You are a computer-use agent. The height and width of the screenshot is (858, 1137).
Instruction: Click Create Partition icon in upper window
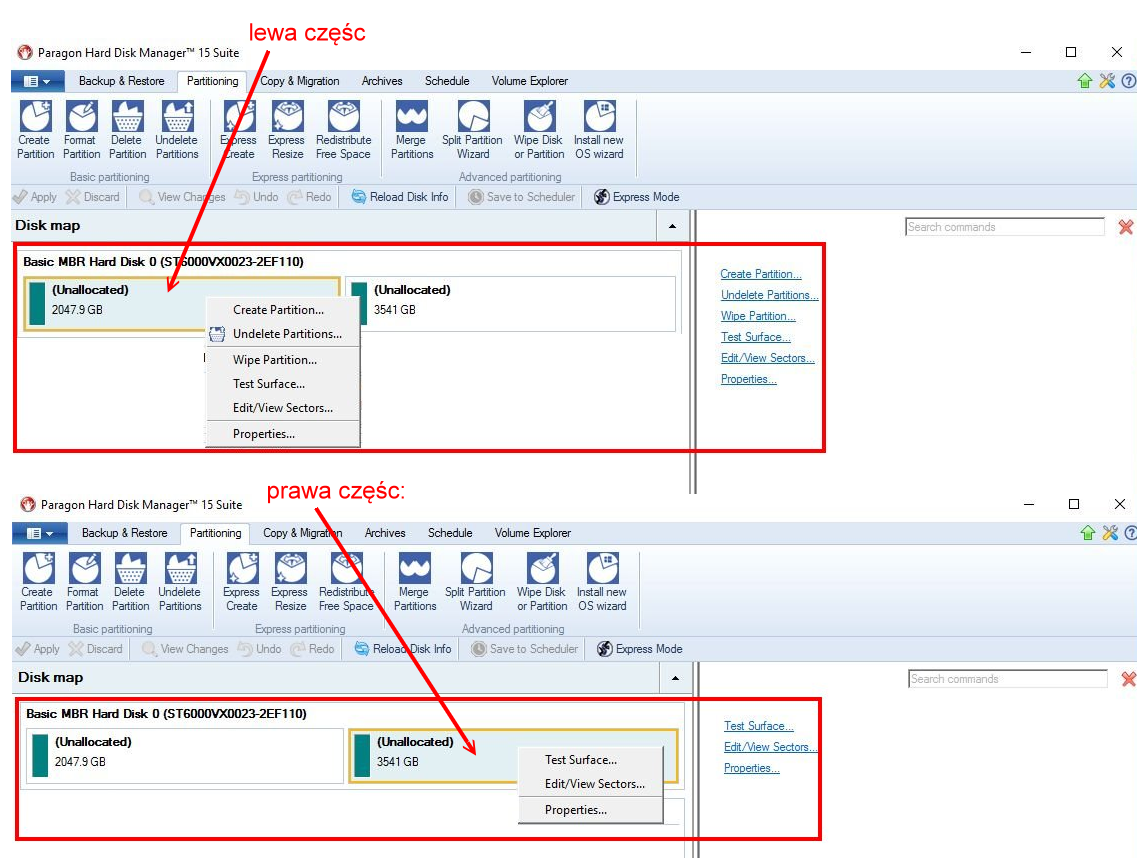click(x=36, y=131)
